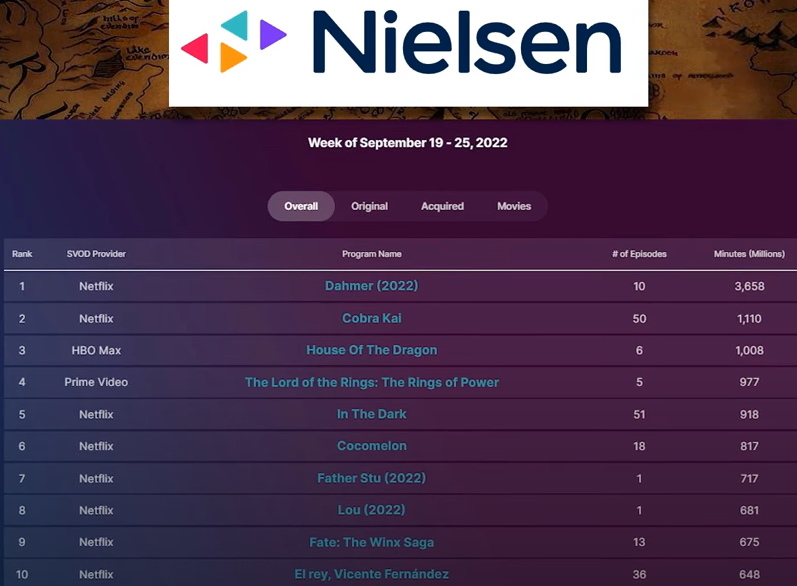Open the In The Dark link
Image resolution: width=797 pixels, height=586 pixels.
coord(371,414)
